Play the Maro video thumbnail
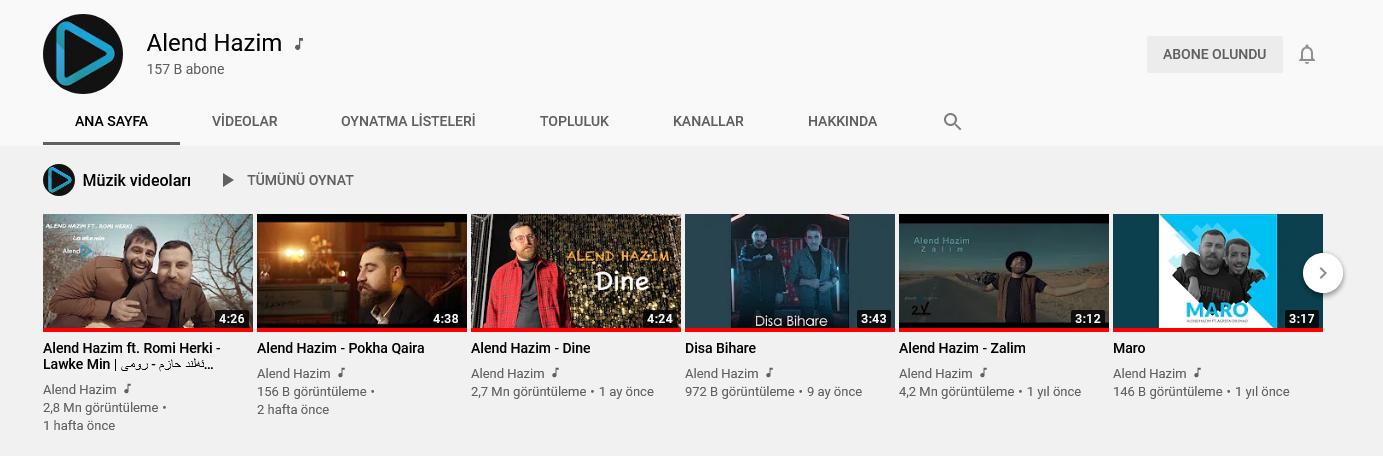 click(x=1218, y=272)
